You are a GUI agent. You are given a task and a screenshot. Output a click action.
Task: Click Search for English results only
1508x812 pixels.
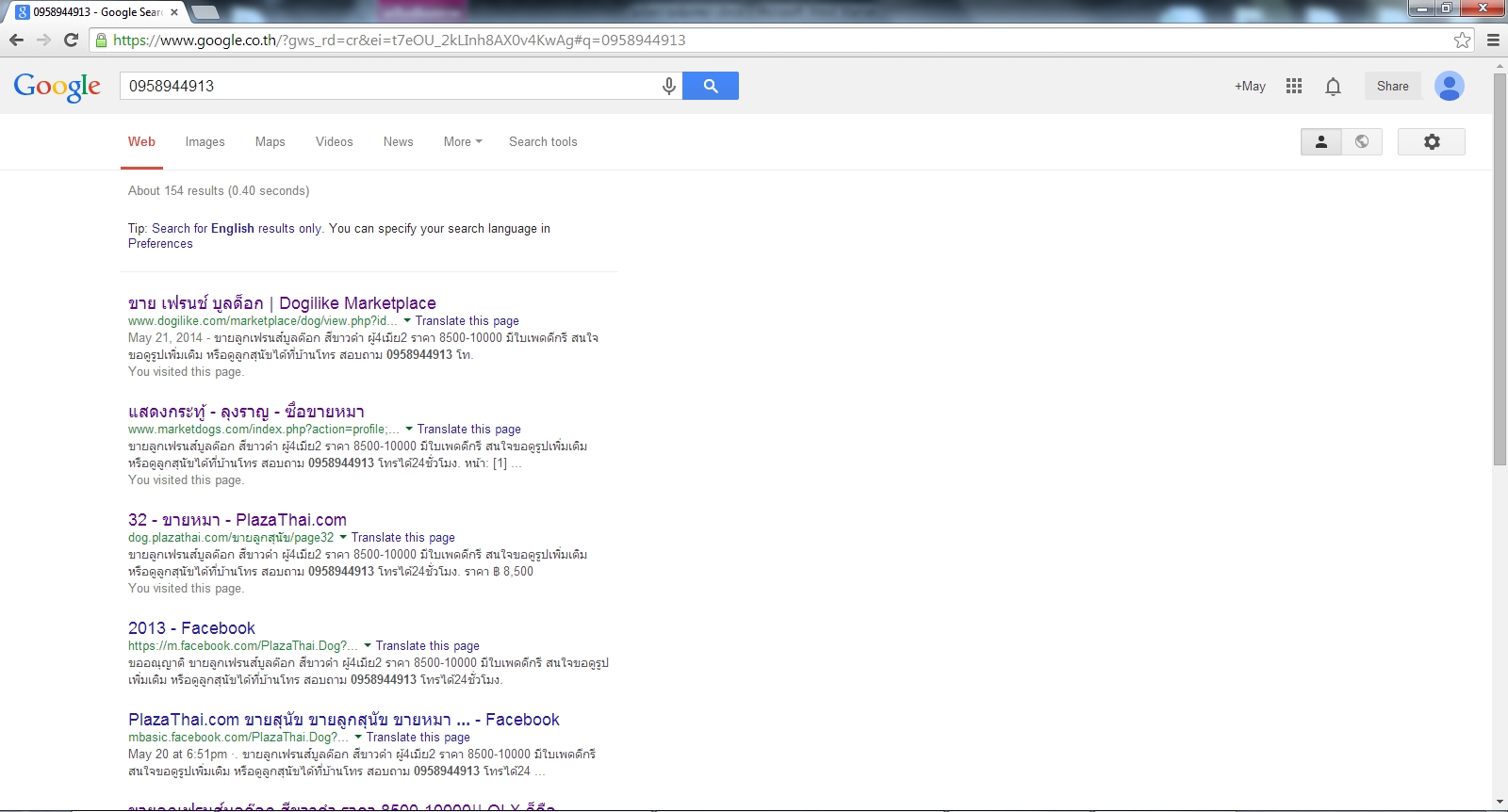click(x=237, y=228)
